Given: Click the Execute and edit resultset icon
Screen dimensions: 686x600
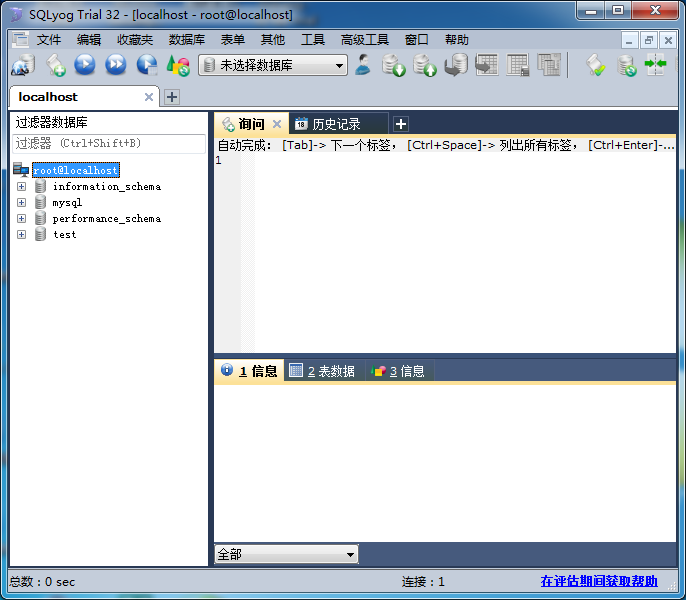Looking at the screenshot, I should pos(147,65).
